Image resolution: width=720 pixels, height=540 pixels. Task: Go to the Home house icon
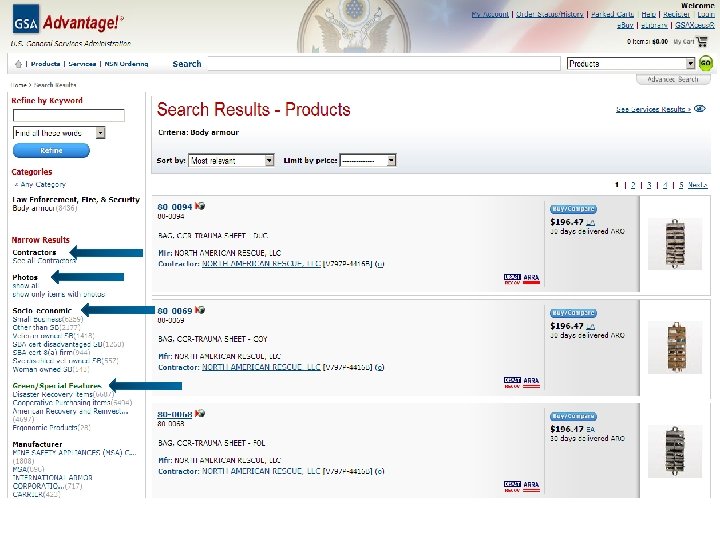coord(18,64)
